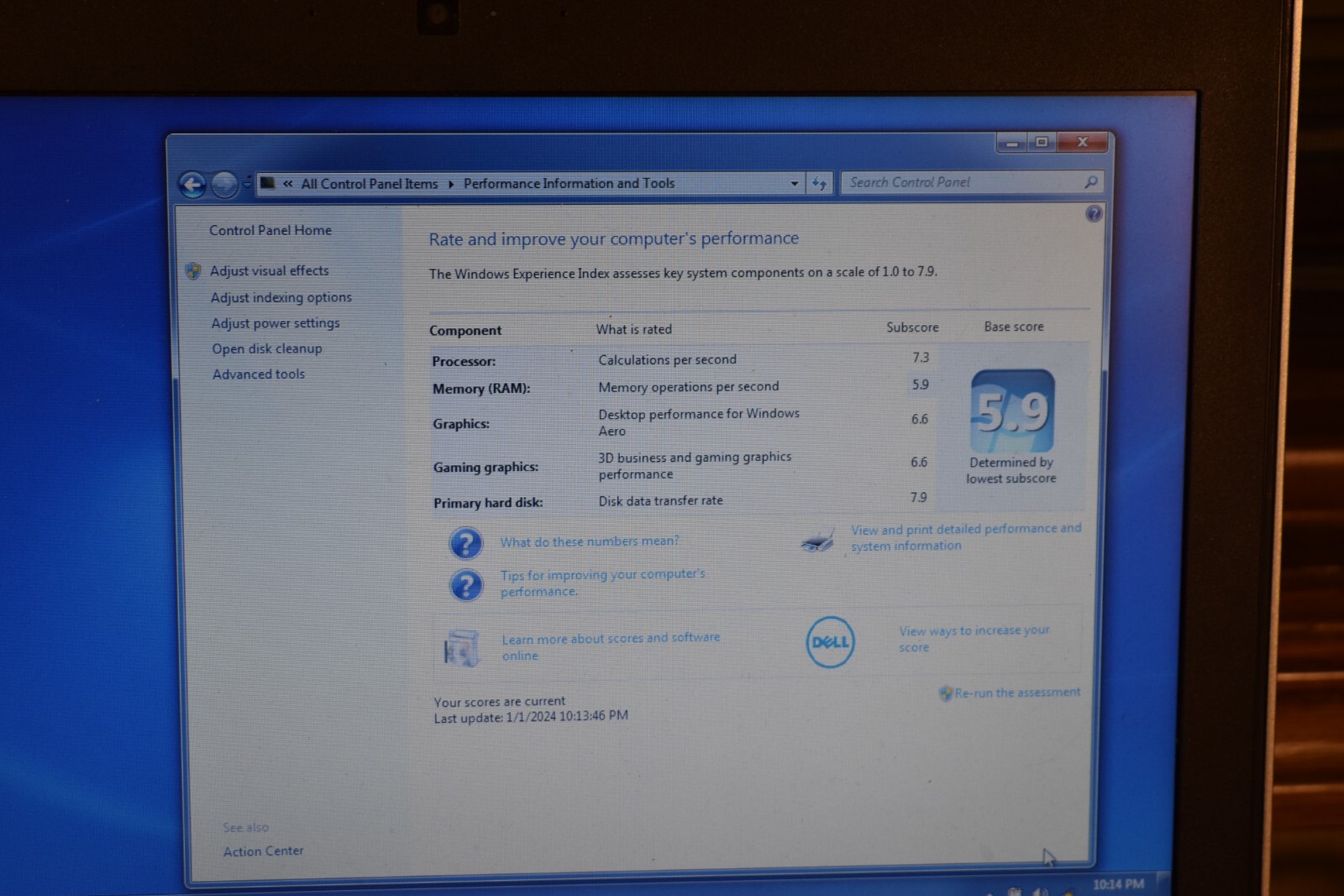Viewport: 1344px width, 896px height.
Task: Open Adjust power settings
Action: [276, 323]
